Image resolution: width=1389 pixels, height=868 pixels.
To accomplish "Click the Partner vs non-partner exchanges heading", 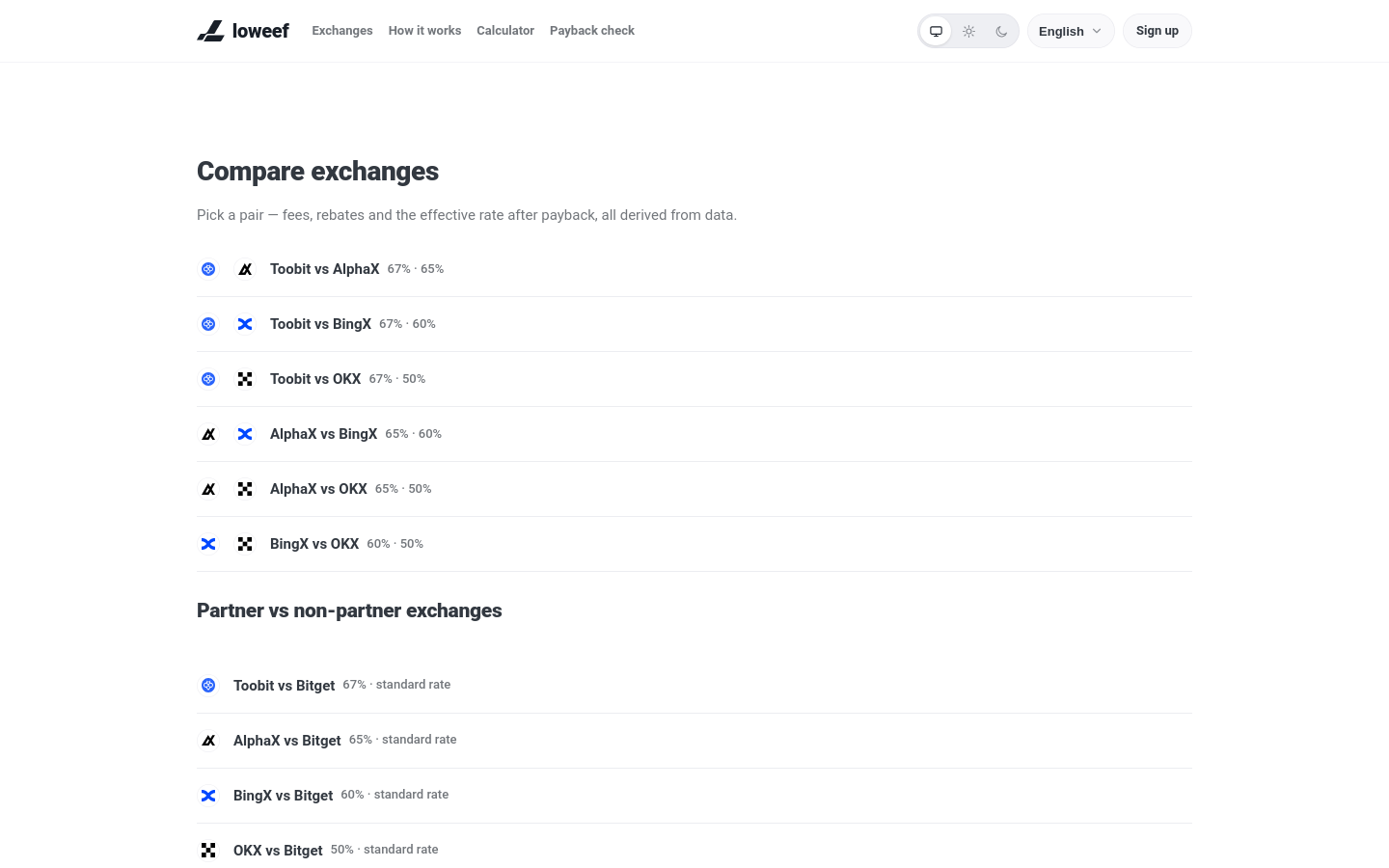I will 349,610.
